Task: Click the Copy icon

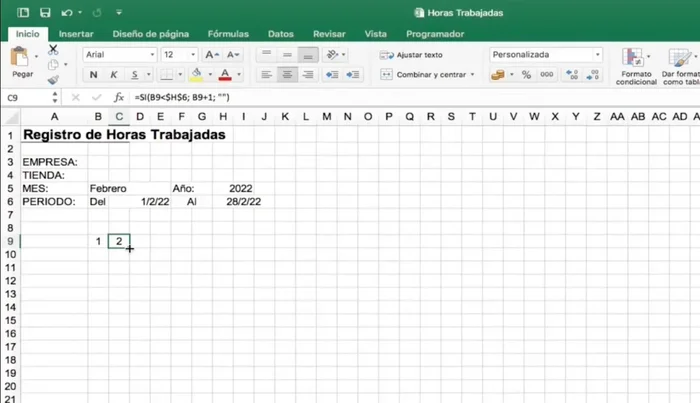Action: click(x=53, y=65)
